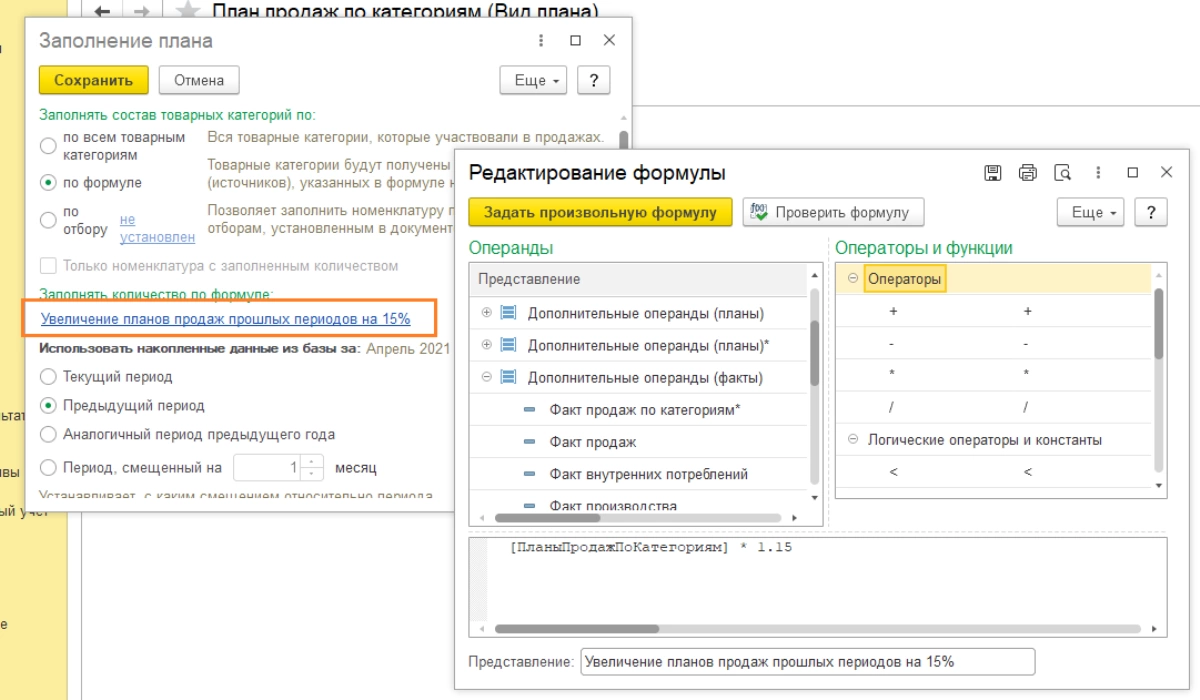Viewport: 1200px width, 700px height.
Task: Choose the Текущий период radio option
Action: pos(48,377)
